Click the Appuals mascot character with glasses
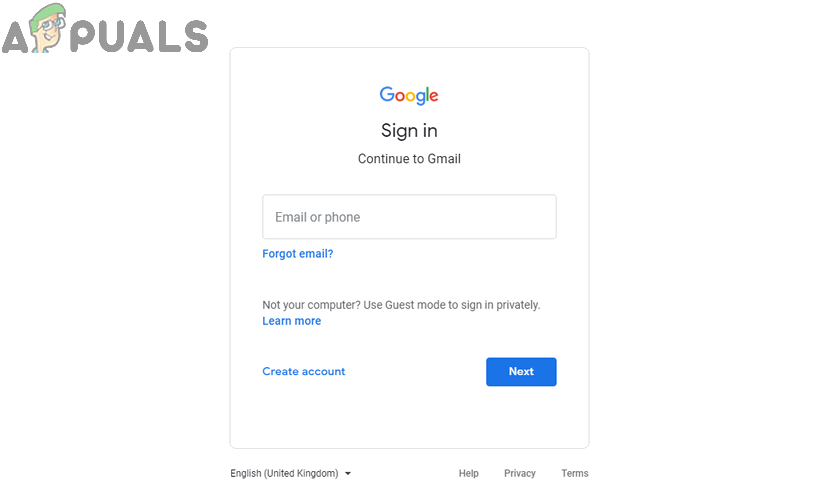 pyautogui.click(x=49, y=32)
